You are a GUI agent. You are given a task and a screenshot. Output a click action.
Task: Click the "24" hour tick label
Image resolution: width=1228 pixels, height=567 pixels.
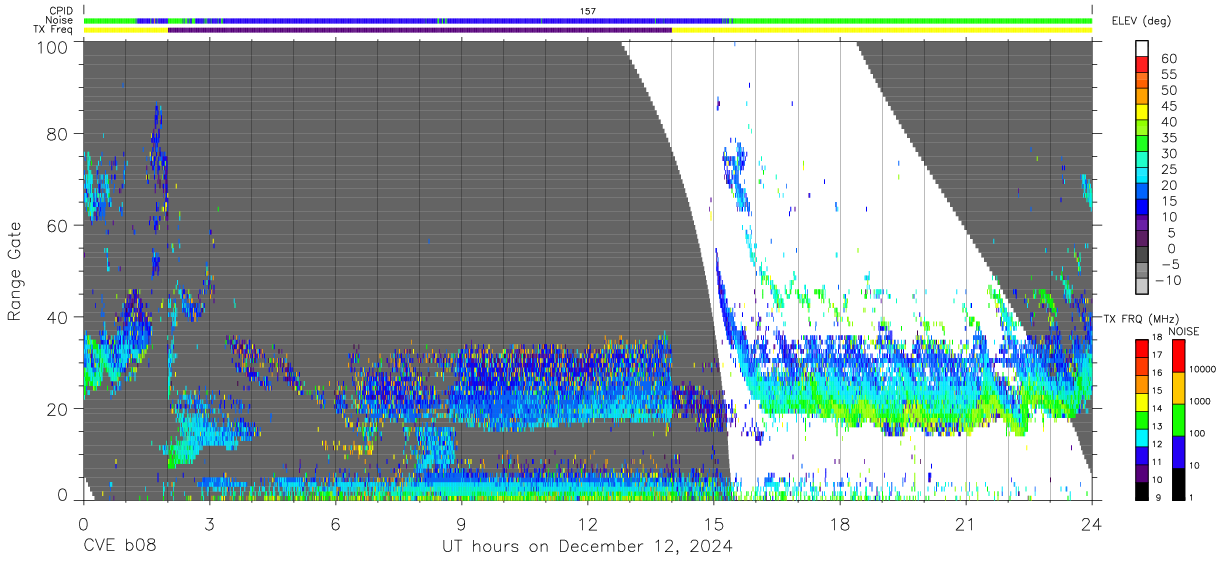[1091, 523]
